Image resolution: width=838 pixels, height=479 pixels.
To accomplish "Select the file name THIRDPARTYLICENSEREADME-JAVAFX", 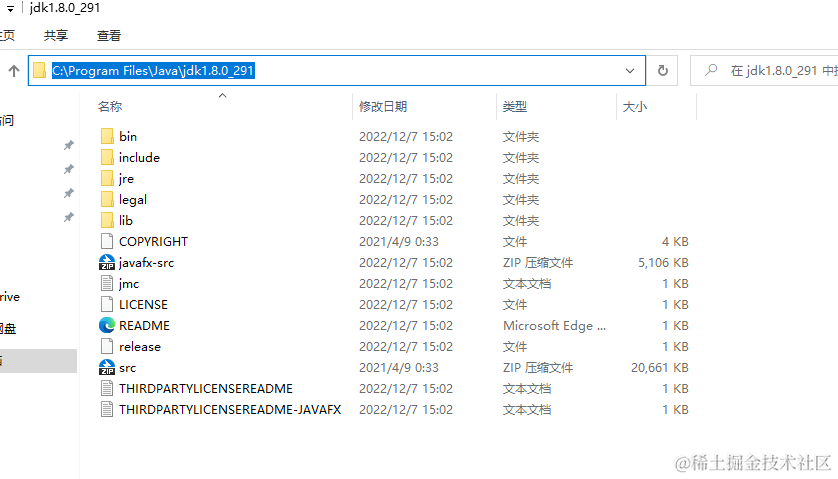I will pyautogui.click(x=230, y=410).
